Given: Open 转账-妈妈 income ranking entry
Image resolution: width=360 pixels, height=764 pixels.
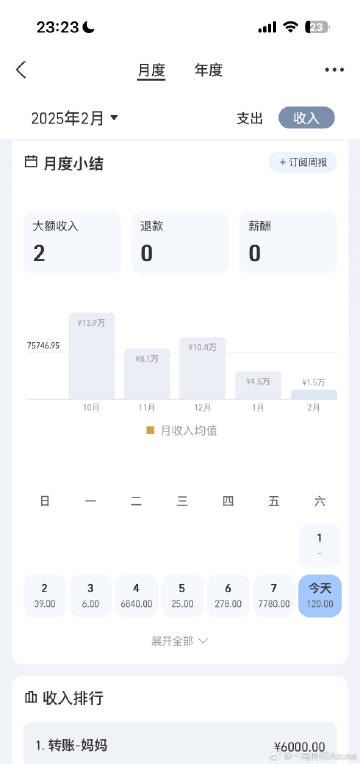Looking at the screenshot, I should point(180,745).
